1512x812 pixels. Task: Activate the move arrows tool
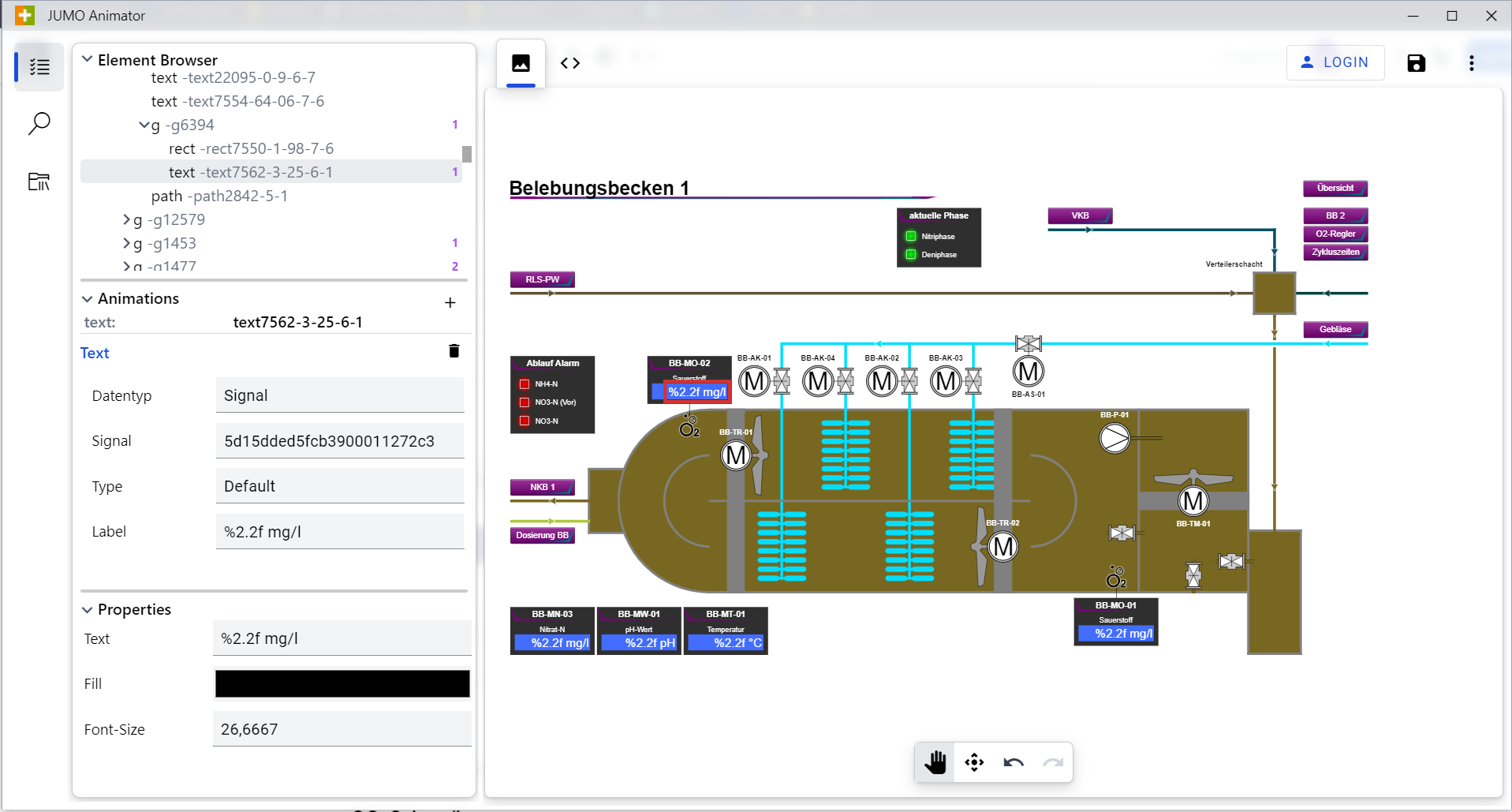(974, 762)
